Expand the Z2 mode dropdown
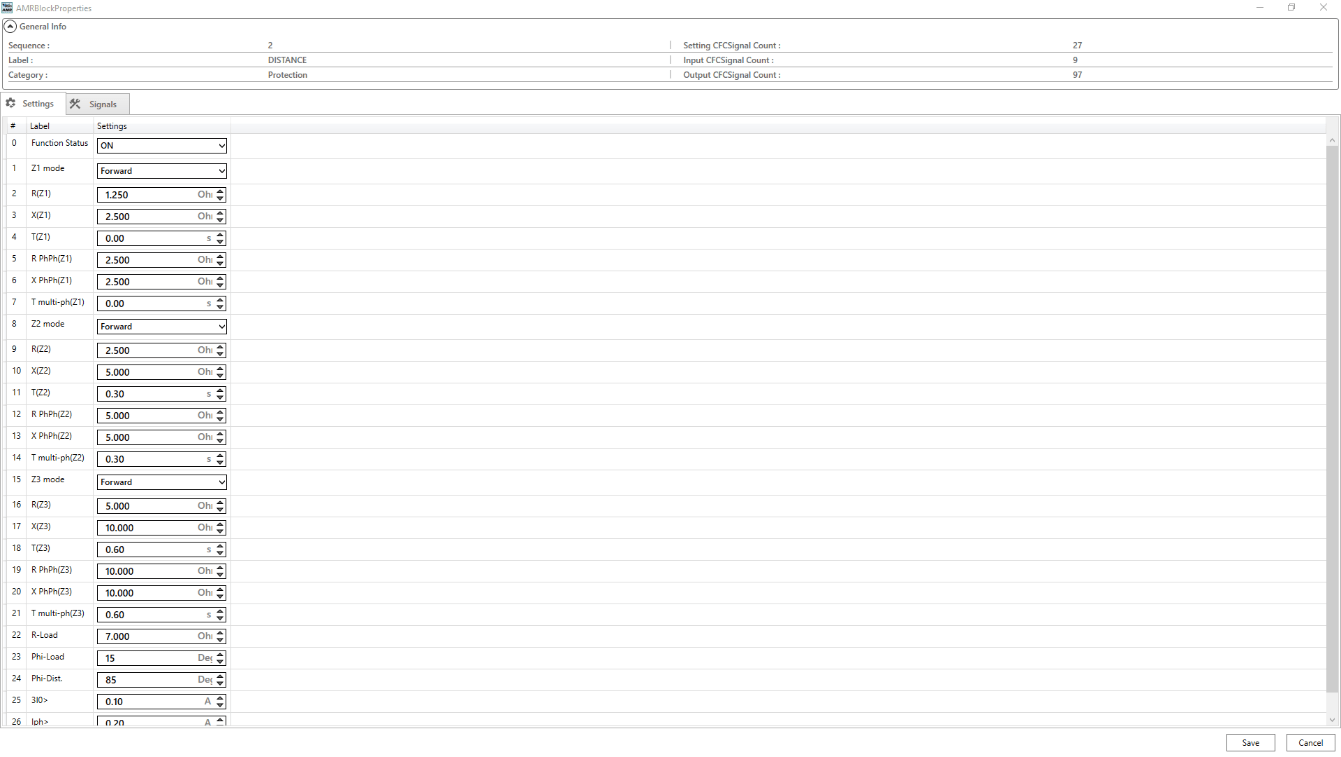Image resolution: width=1341 pixels, height=757 pixels. [162, 327]
